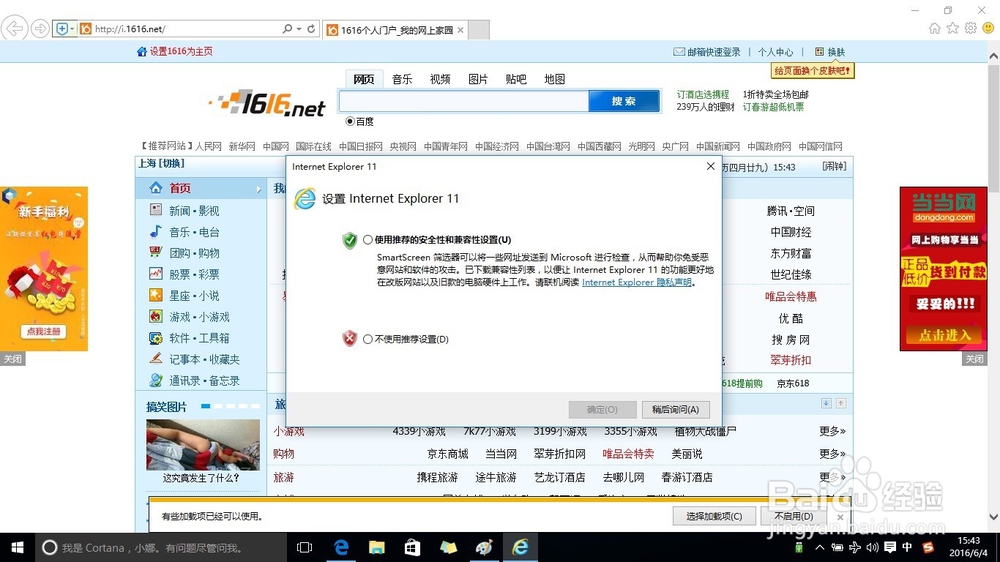Click the 换肤 skin link
This screenshot has height=562, width=1000.
[x=835, y=52]
